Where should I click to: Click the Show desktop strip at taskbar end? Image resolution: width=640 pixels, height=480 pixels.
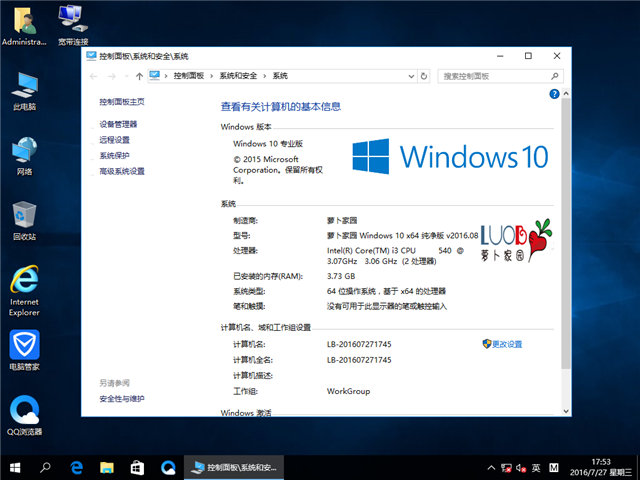[638, 468]
